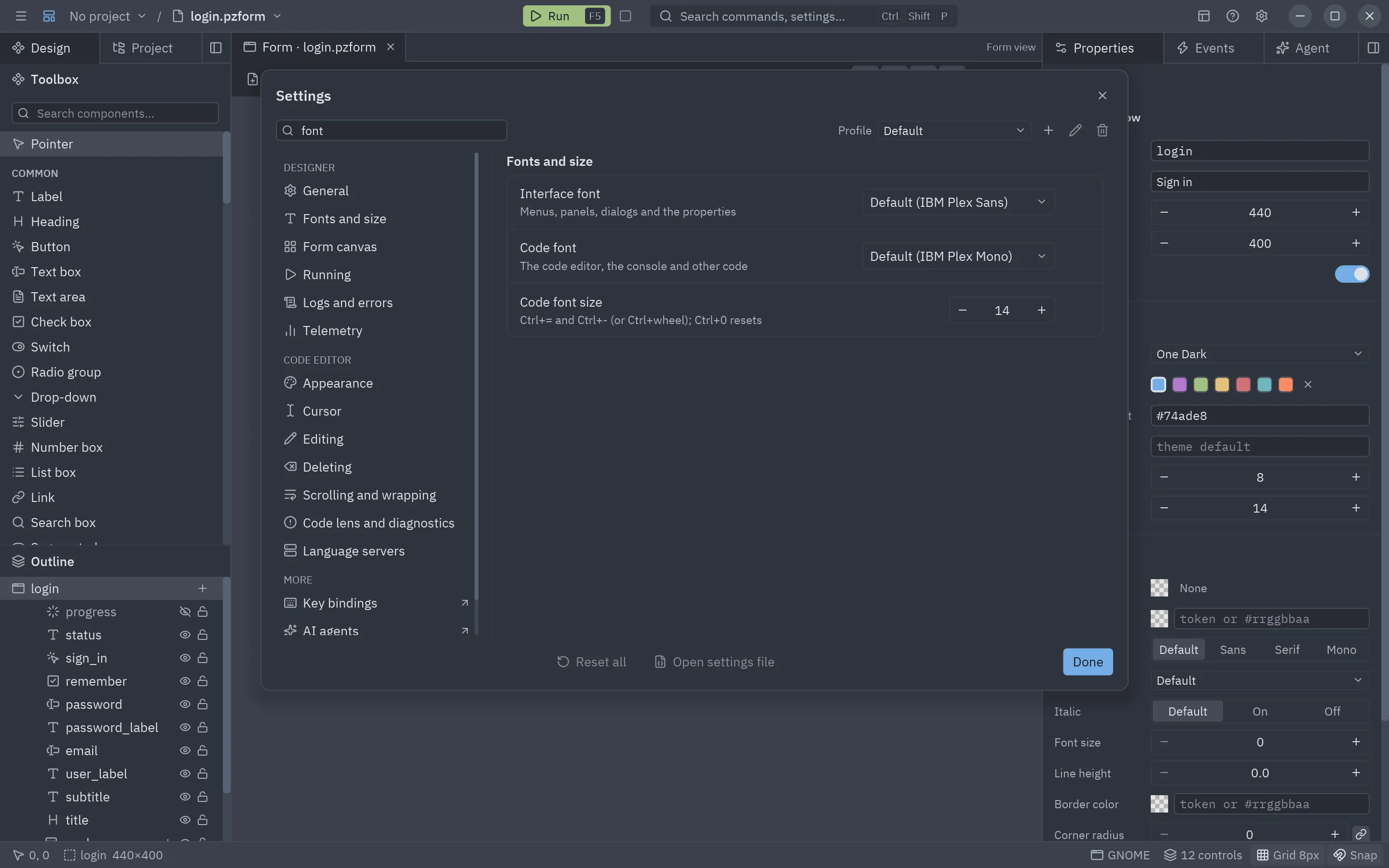Image resolution: width=1389 pixels, height=868 pixels.
Task: Open settings gear in the title bar
Action: tap(1261, 16)
